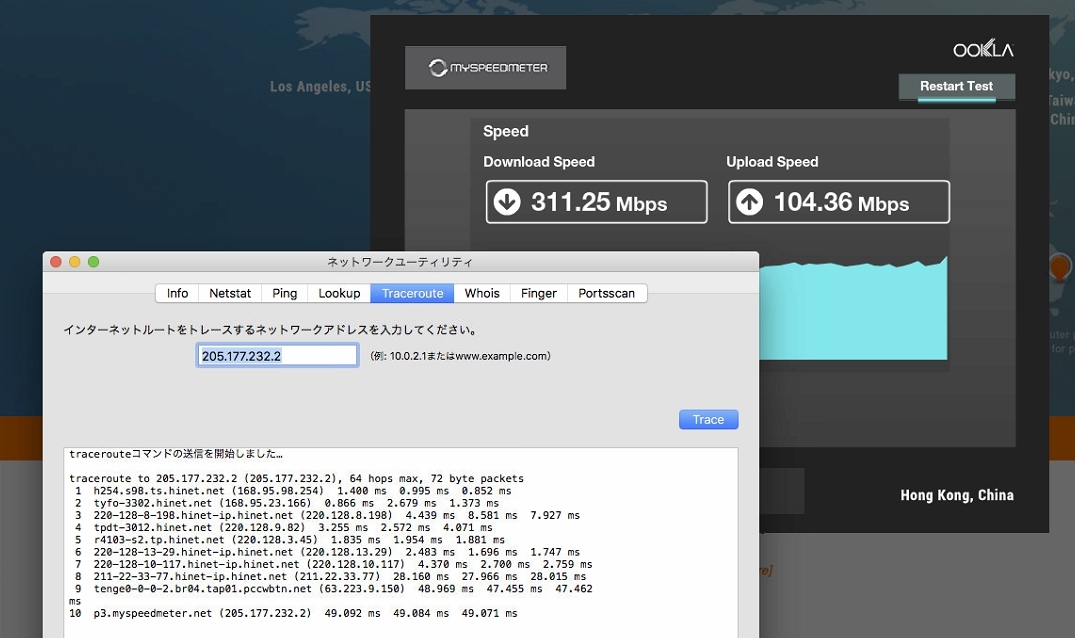This screenshot has width=1075, height=638.
Task: Click the Download Speed label
Action: click(x=539, y=162)
